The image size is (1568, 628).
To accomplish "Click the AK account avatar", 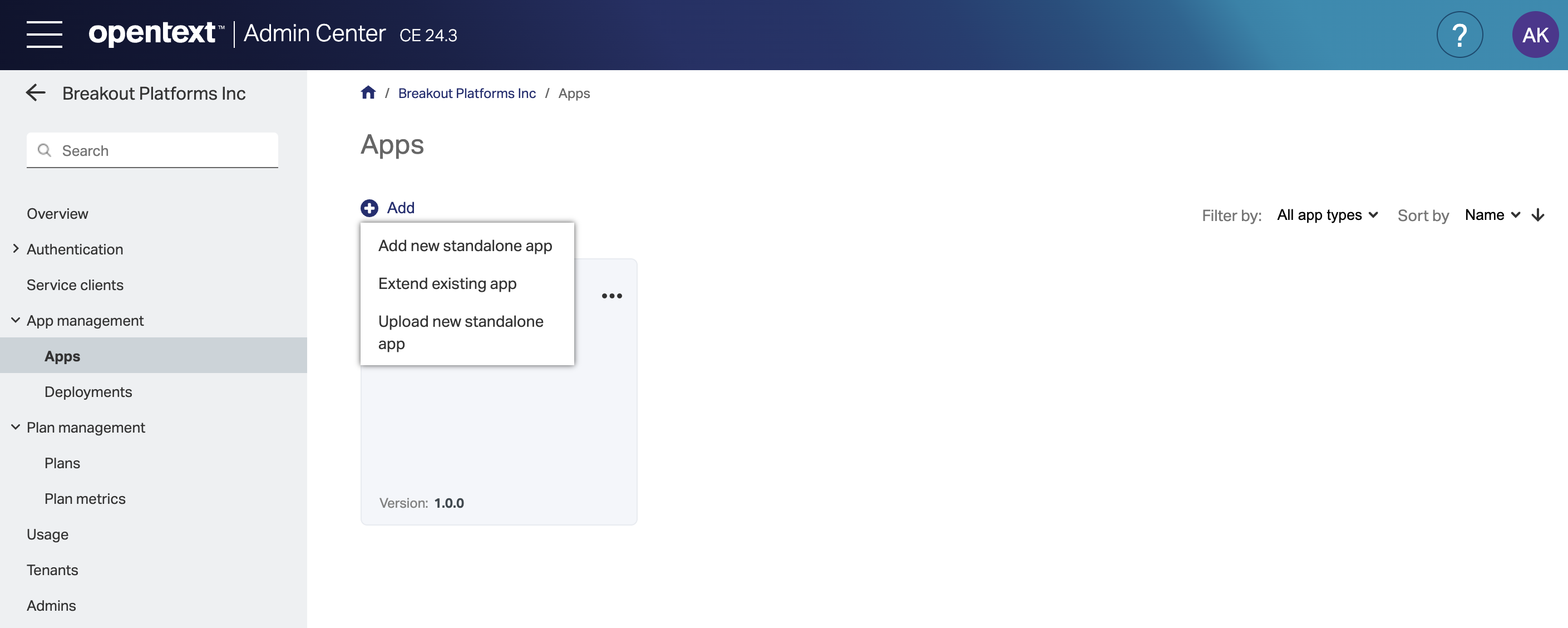I will pyautogui.click(x=1535, y=34).
